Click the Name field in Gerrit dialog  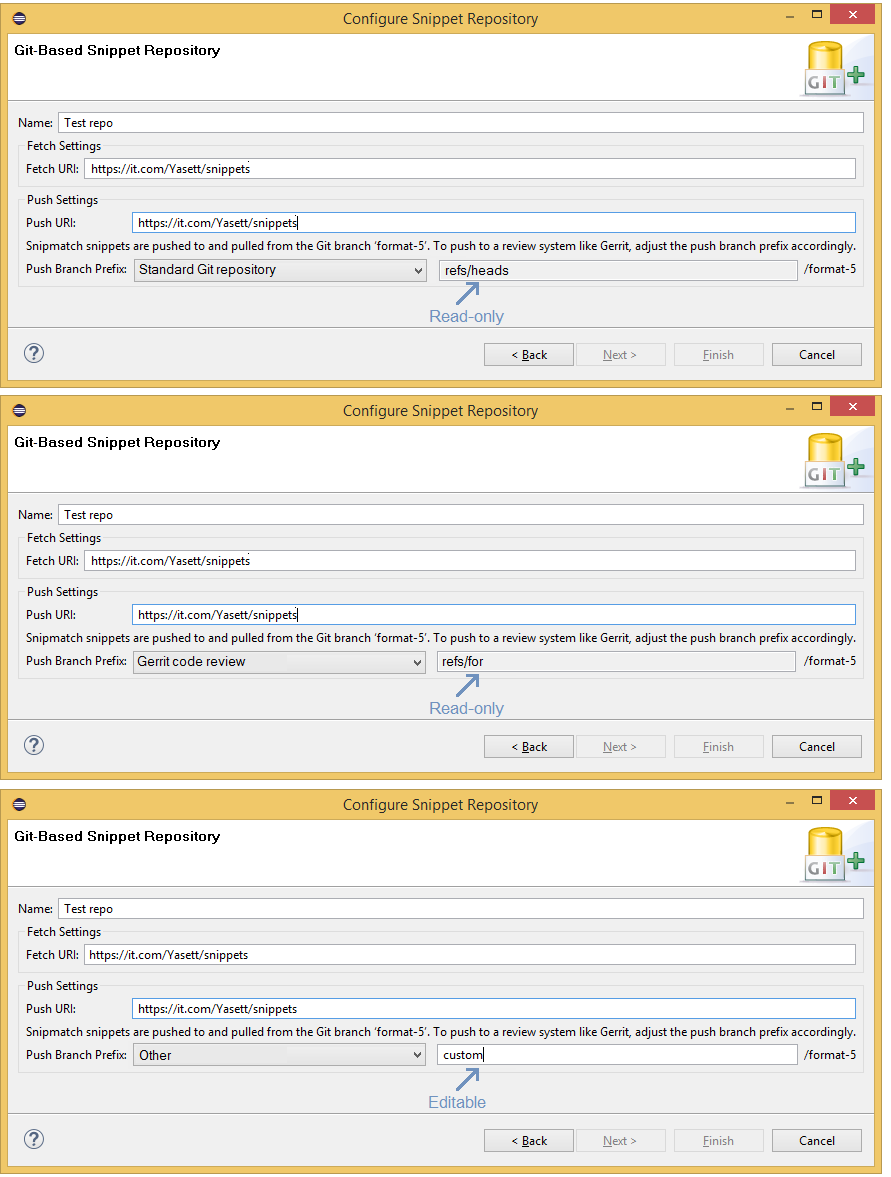click(460, 515)
